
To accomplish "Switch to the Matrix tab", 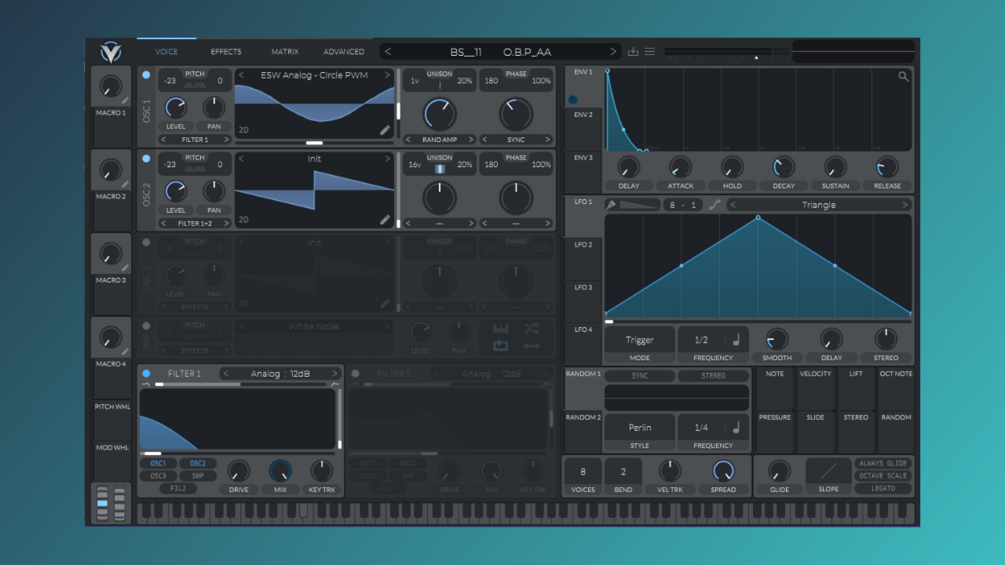I will [285, 52].
